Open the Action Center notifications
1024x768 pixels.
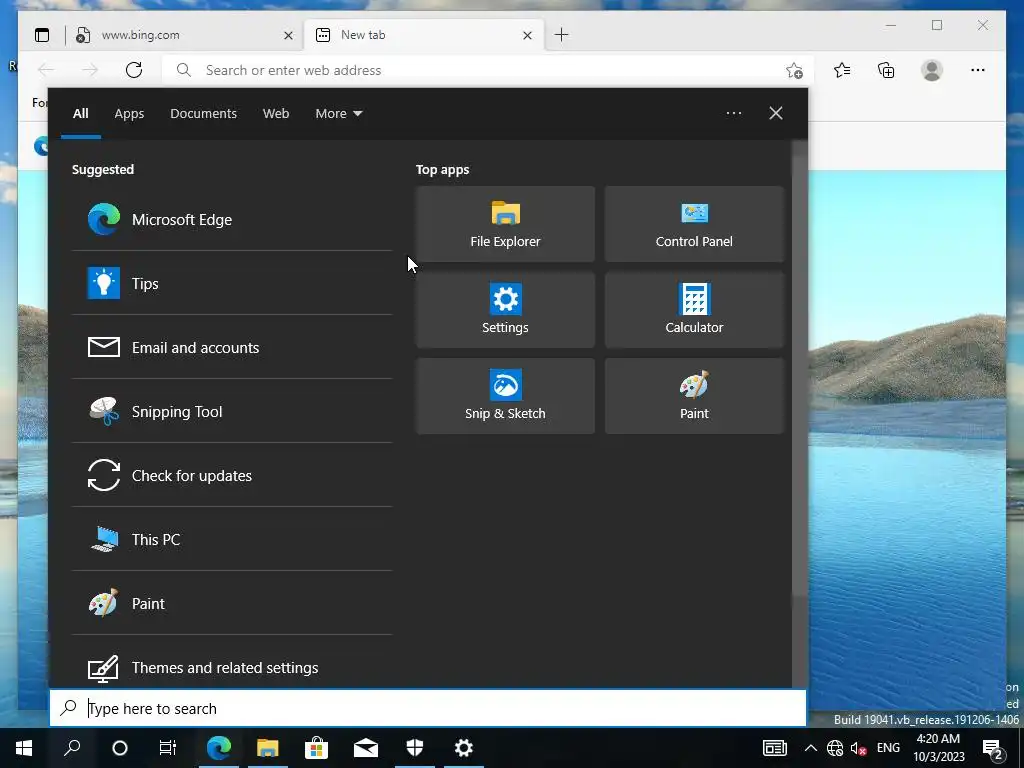point(993,748)
